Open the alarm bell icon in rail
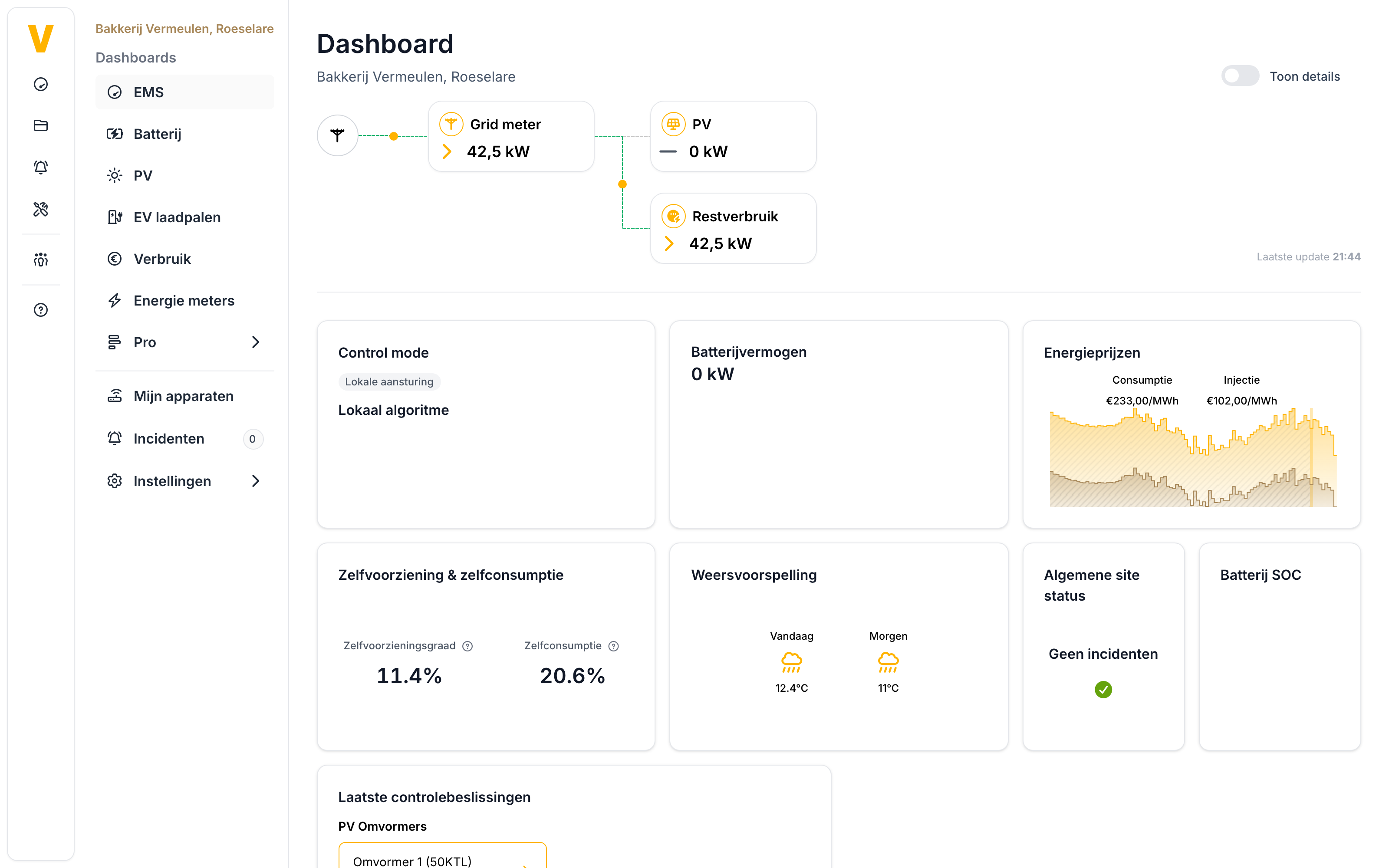Screen dimensions: 1389x868 tap(41, 167)
